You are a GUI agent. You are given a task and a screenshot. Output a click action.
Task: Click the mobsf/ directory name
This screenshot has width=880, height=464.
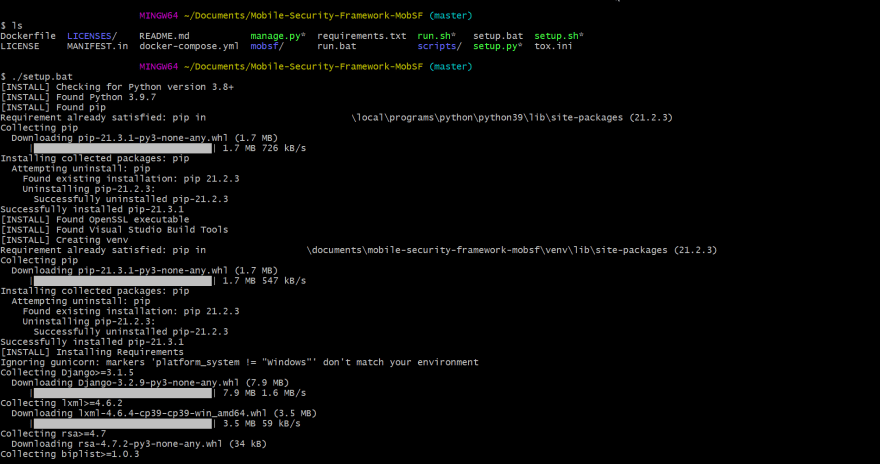267,46
